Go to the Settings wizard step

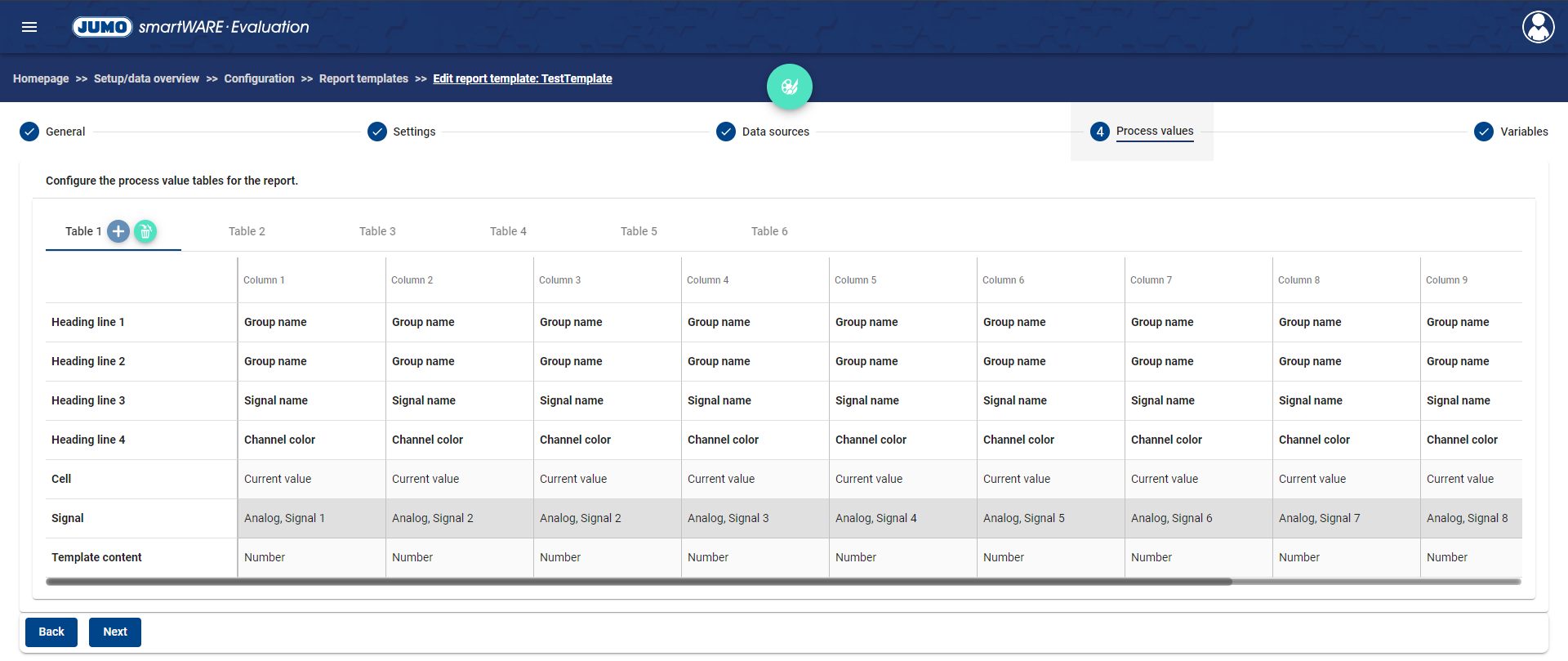click(413, 132)
